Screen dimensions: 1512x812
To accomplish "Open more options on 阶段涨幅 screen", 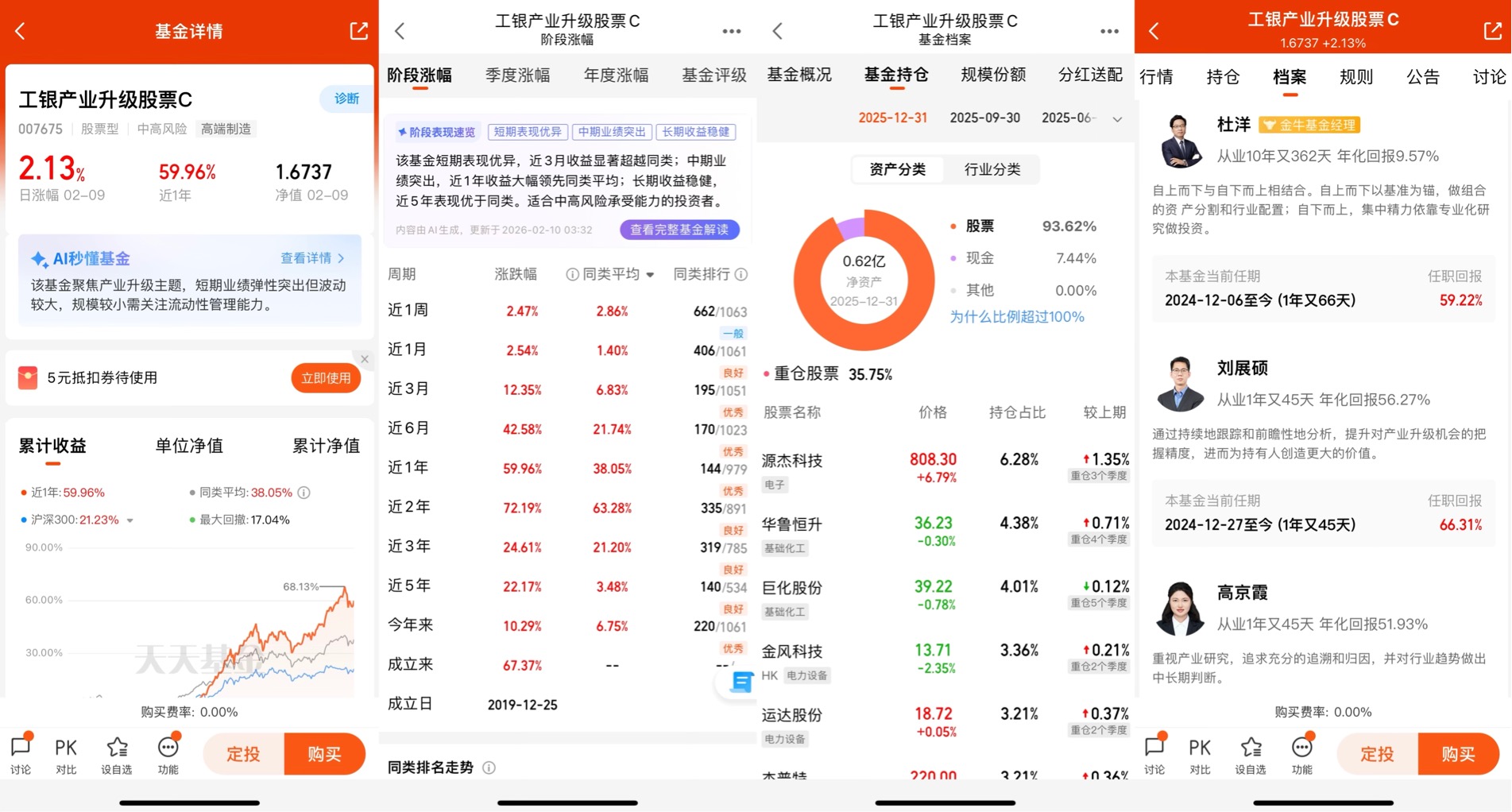I will (732, 31).
